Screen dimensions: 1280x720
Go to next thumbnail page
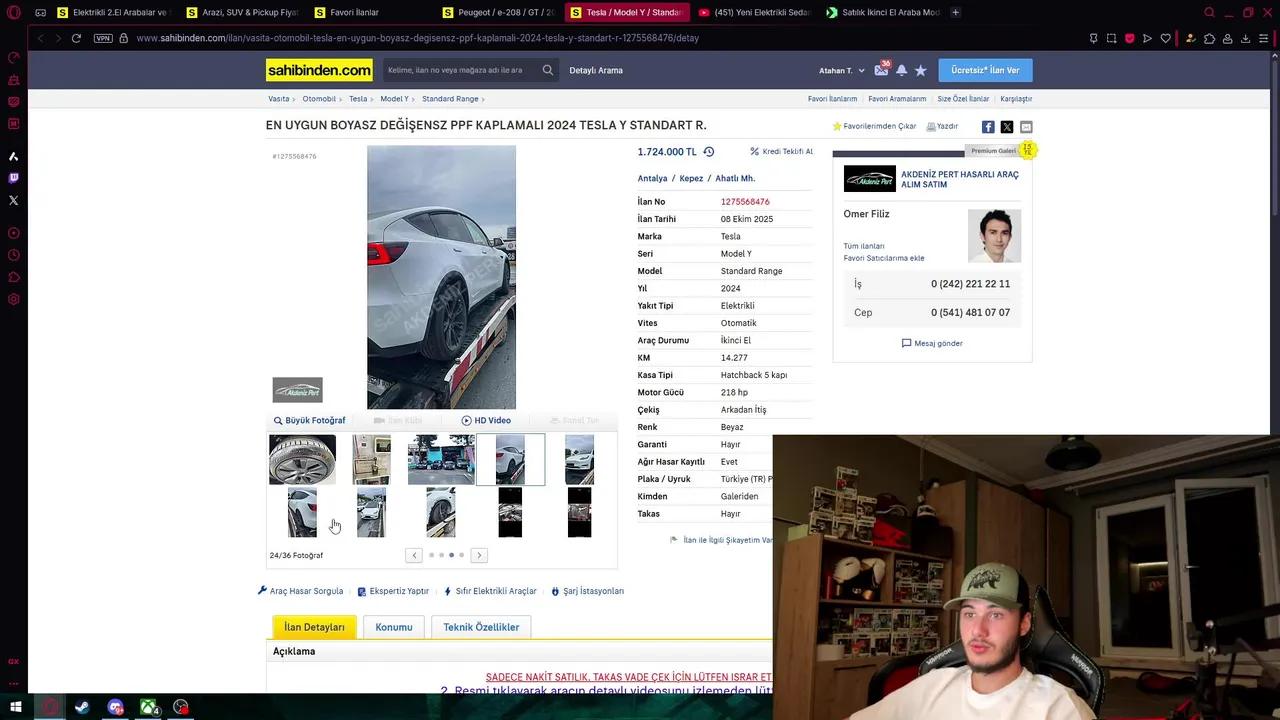(x=479, y=555)
